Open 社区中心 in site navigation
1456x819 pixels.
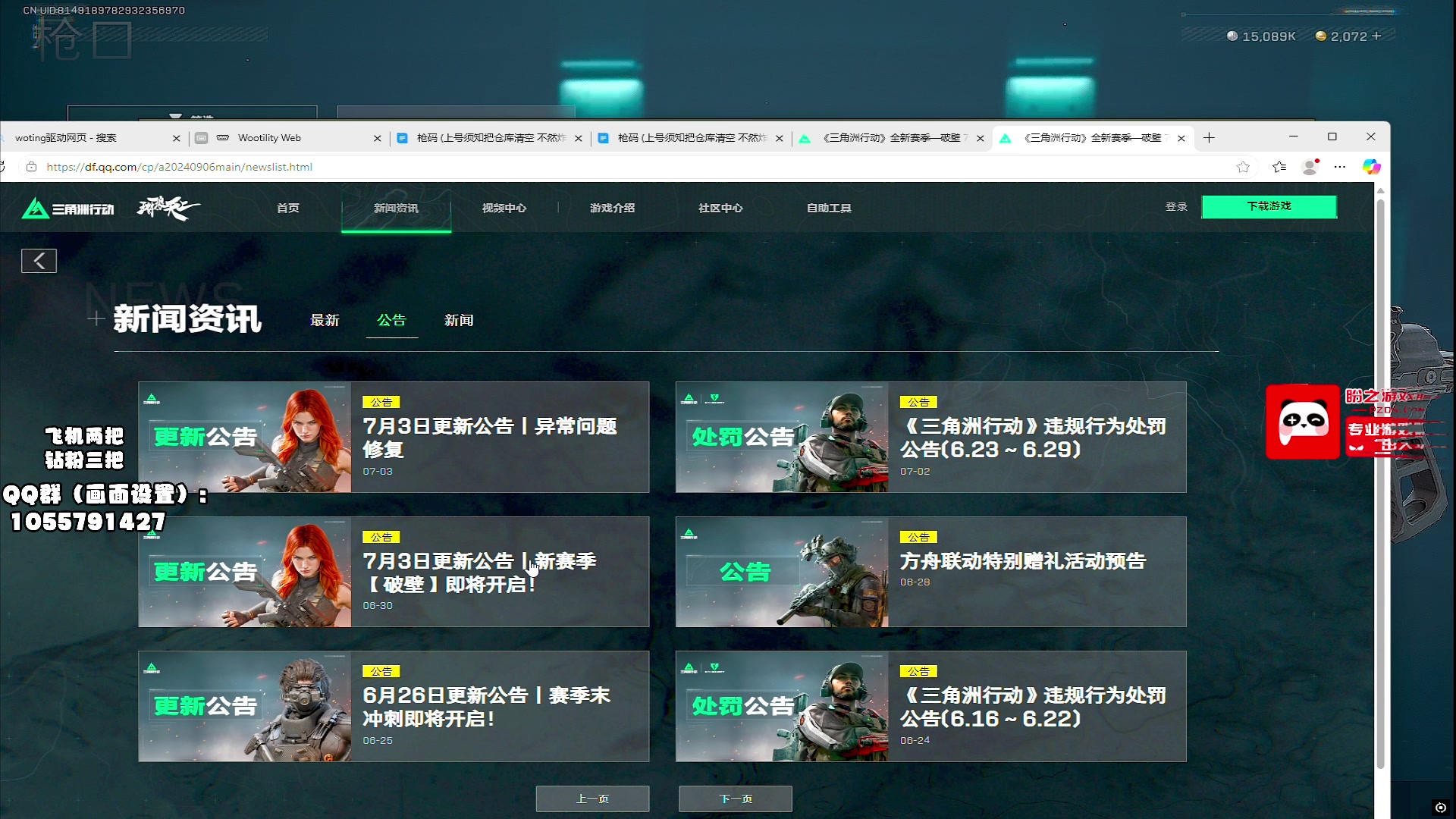click(x=720, y=208)
